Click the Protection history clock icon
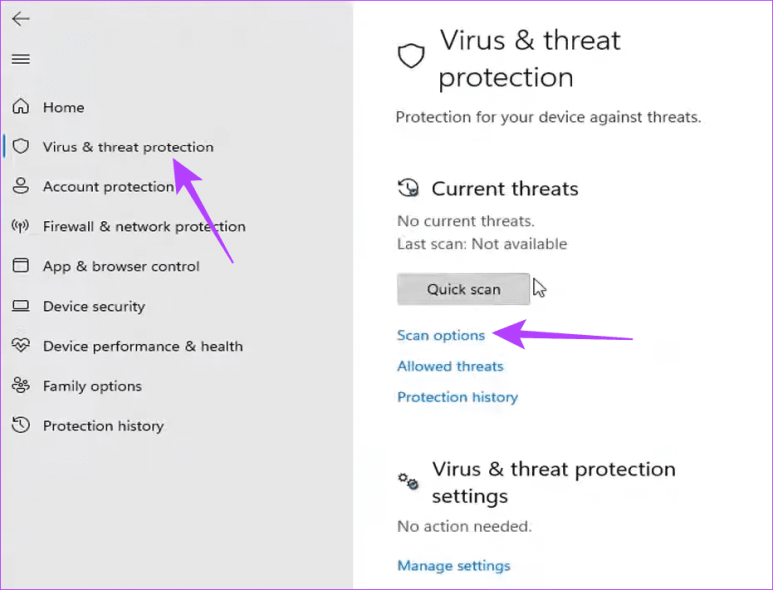773x590 pixels. tap(20, 426)
